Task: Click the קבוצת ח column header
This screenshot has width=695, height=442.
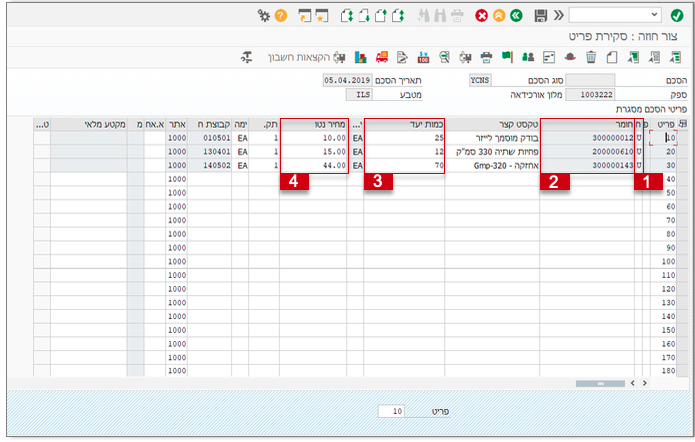Action: [210, 125]
